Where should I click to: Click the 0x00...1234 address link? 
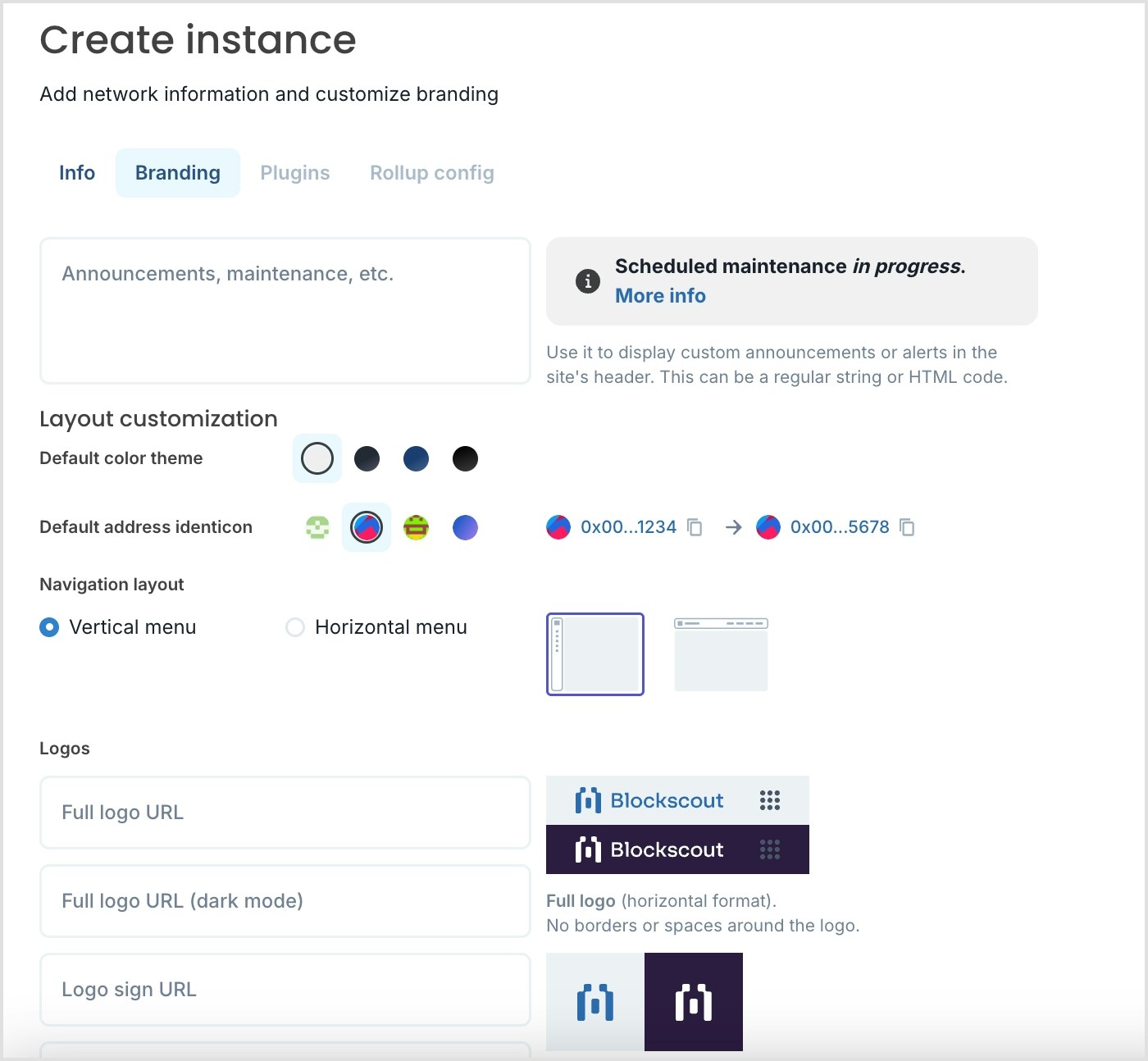pos(628,527)
